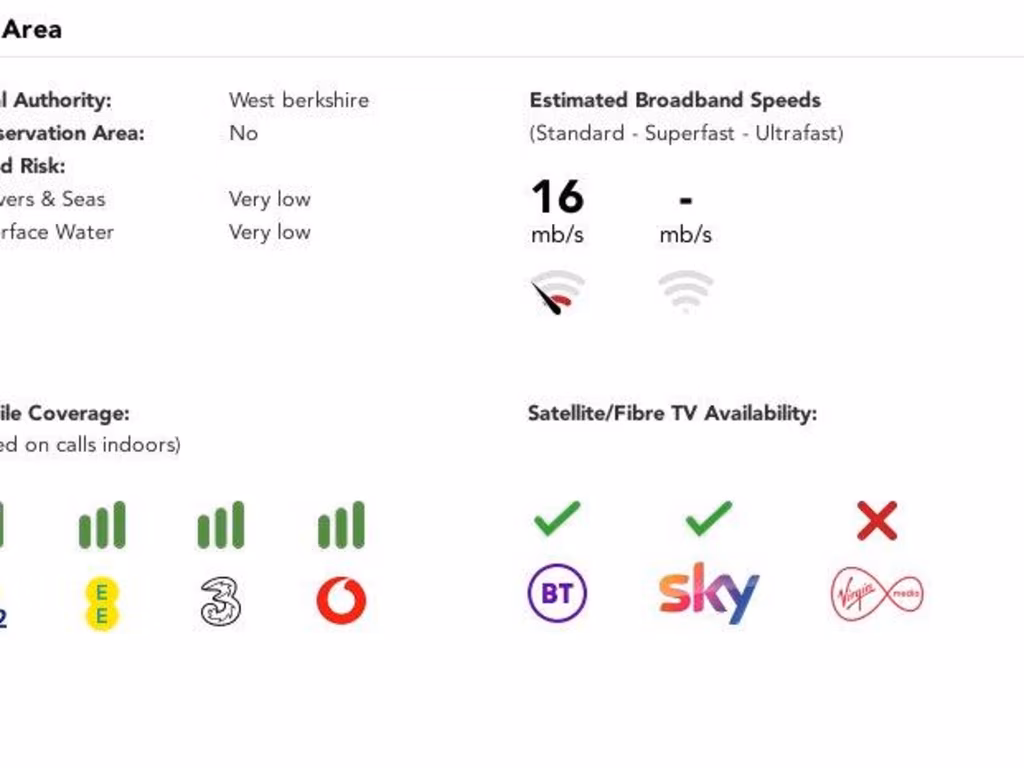The width and height of the screenshot is (1024, 768).
Task: Click the Estimated Broadband Speeds heading
Action: 675,100
